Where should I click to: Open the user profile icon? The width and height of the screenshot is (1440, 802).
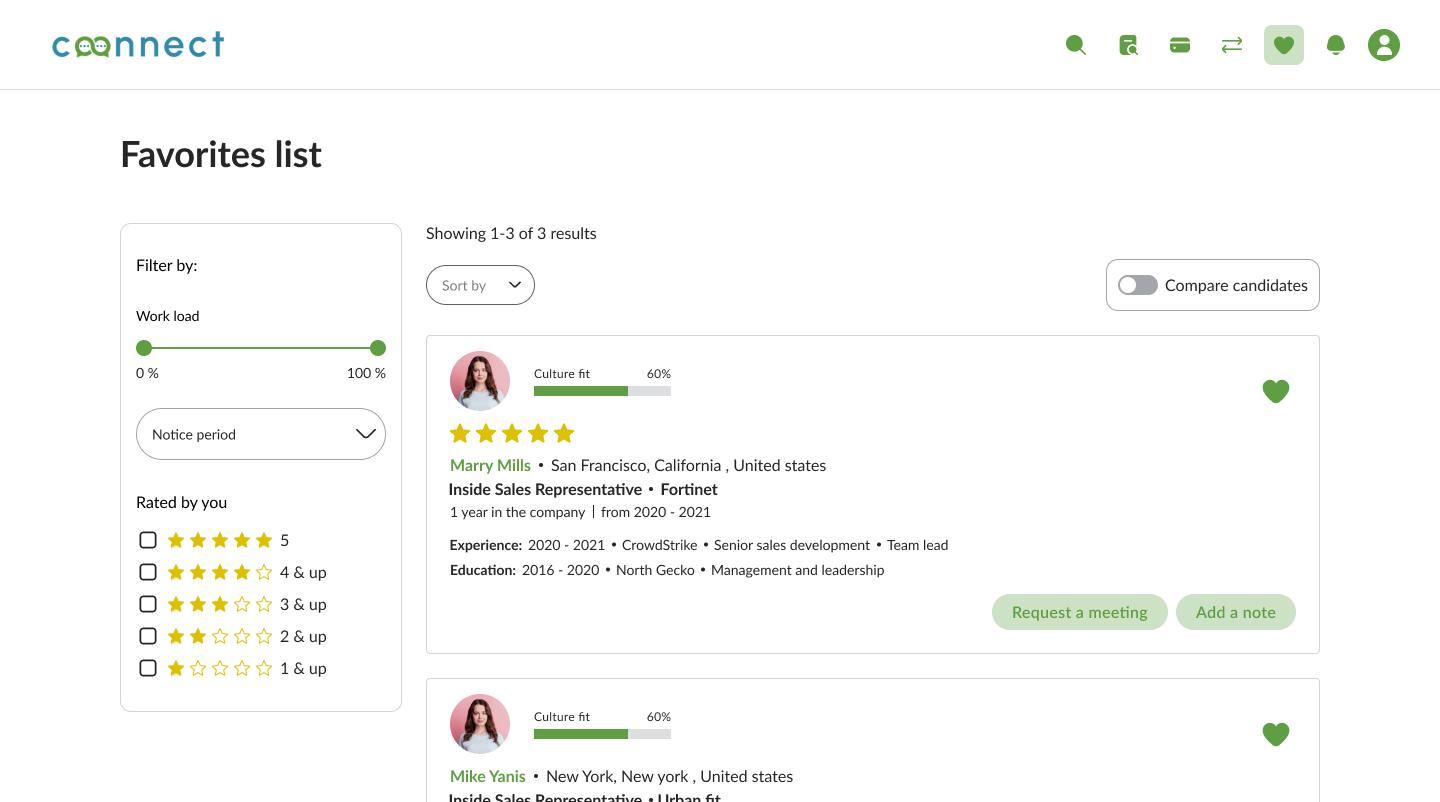(1384, 45)
